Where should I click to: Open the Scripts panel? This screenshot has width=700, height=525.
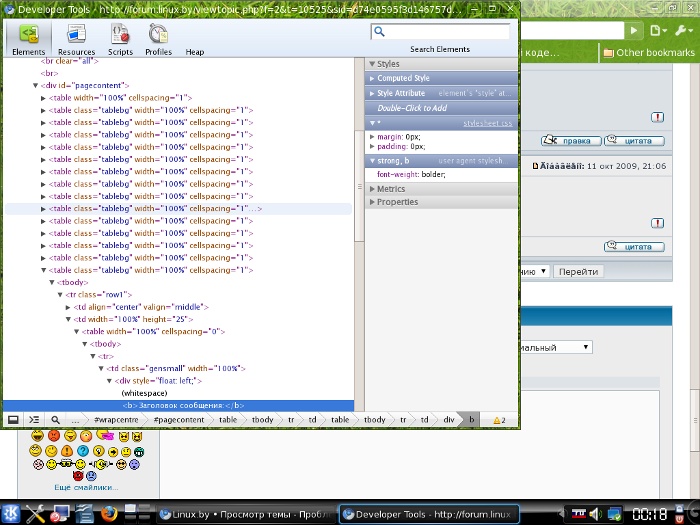pos(120,38)
